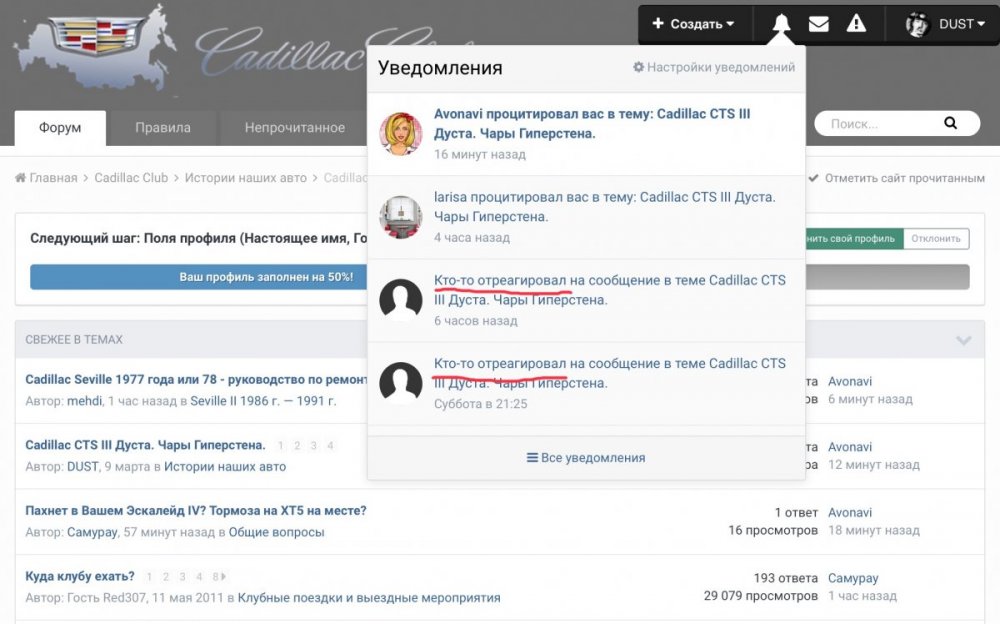Open the Непрочитанное tab
This screenshot has height=624, width=1000.
tap(295, 128)
